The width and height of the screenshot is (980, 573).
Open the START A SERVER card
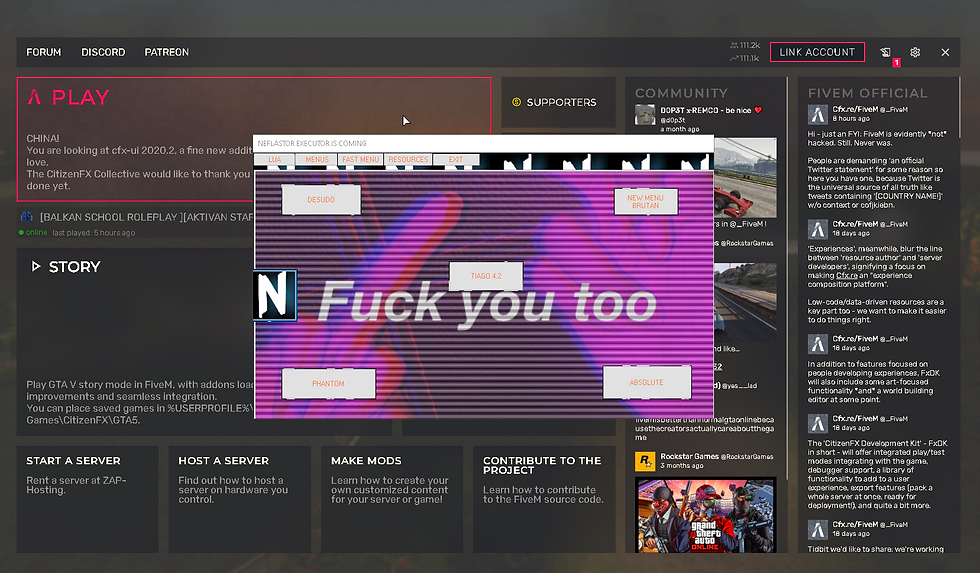[88, 499]
